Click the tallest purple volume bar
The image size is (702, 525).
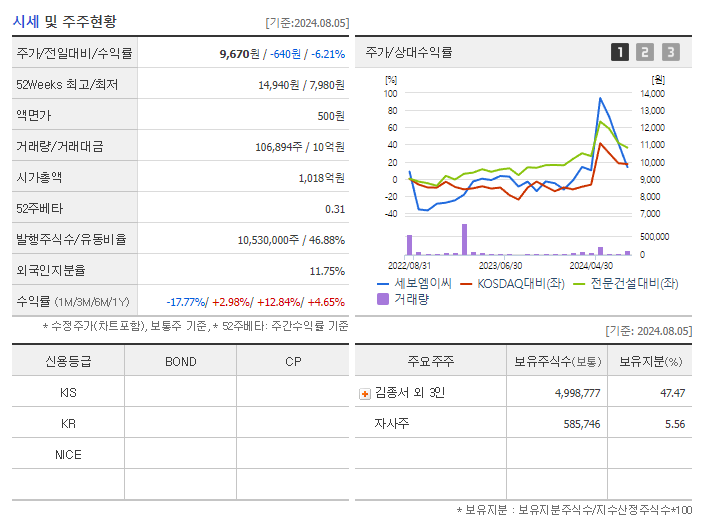(464, 239)
